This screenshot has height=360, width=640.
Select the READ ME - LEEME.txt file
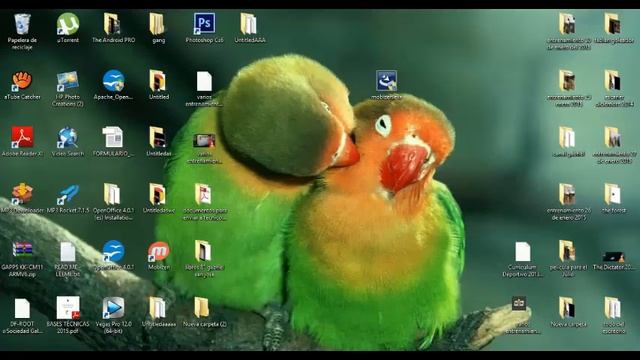(x=68, y=251)
